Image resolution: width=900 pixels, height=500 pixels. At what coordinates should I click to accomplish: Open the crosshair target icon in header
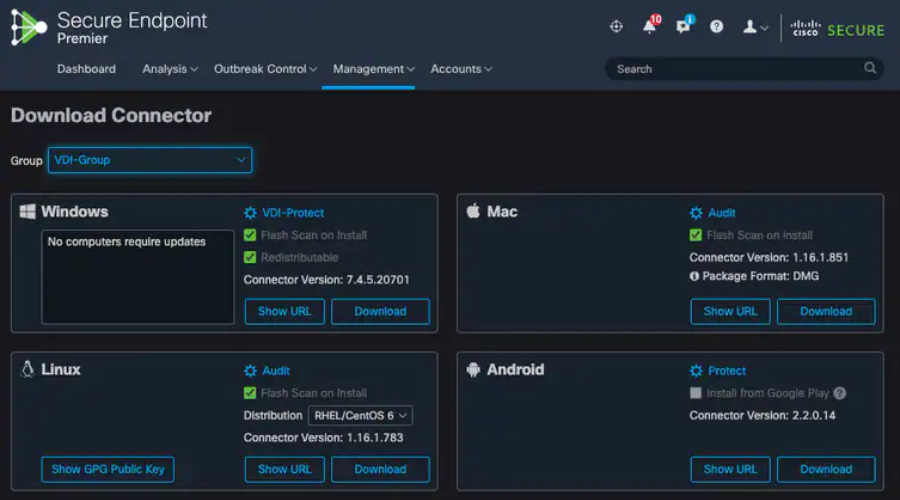pyautogui.click(x=616, y=26)
